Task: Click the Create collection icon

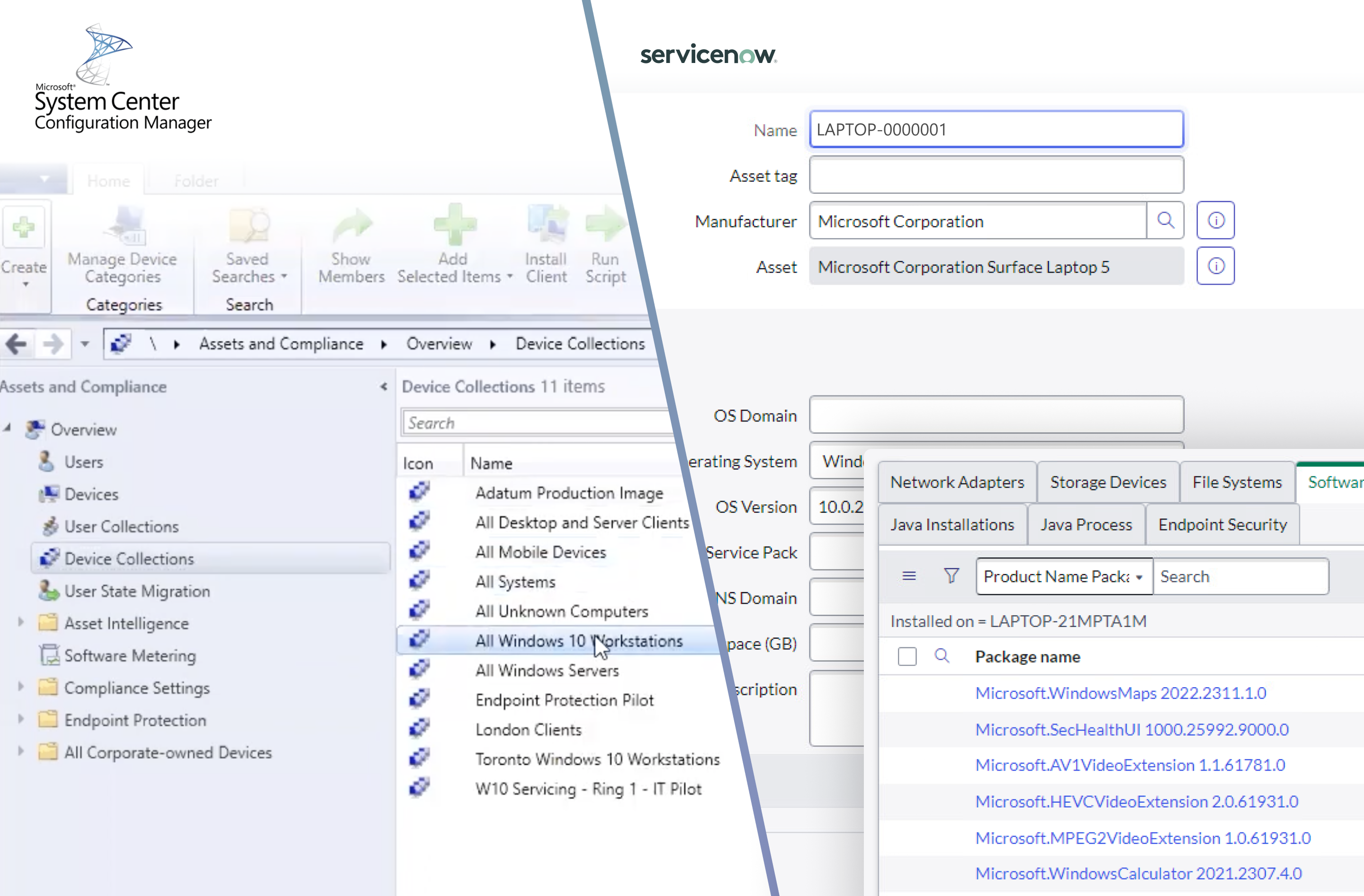Action: coord(24,227)
